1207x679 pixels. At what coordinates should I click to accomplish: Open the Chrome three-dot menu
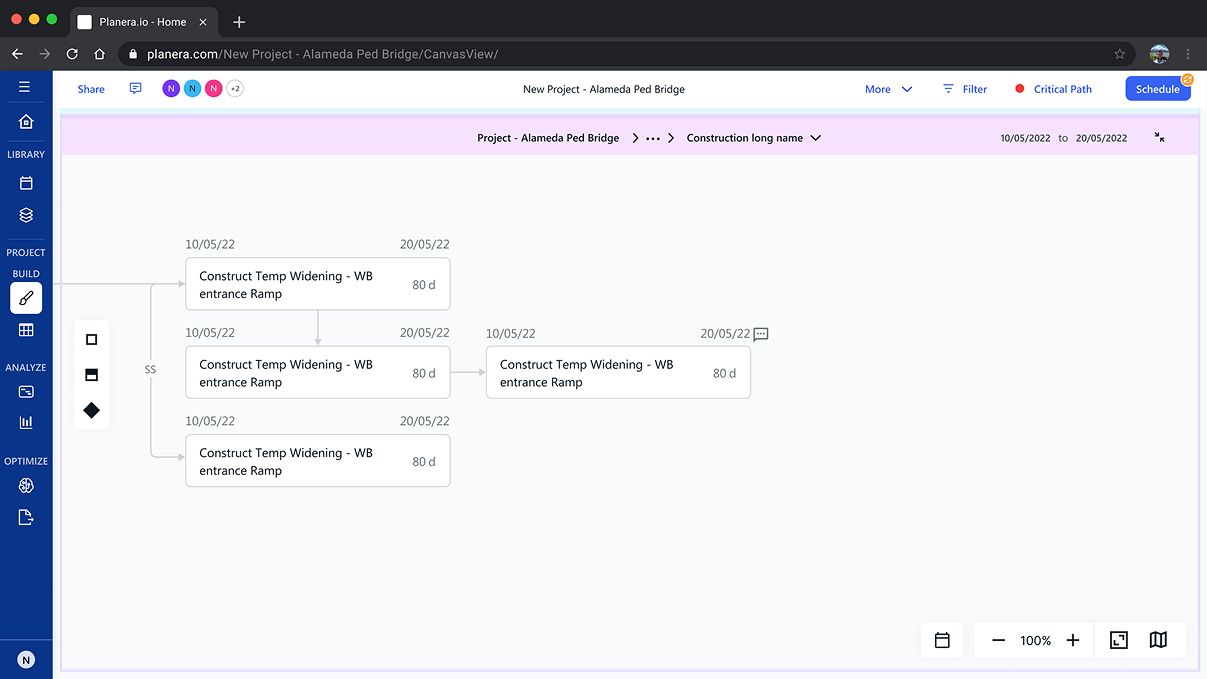1188,54
